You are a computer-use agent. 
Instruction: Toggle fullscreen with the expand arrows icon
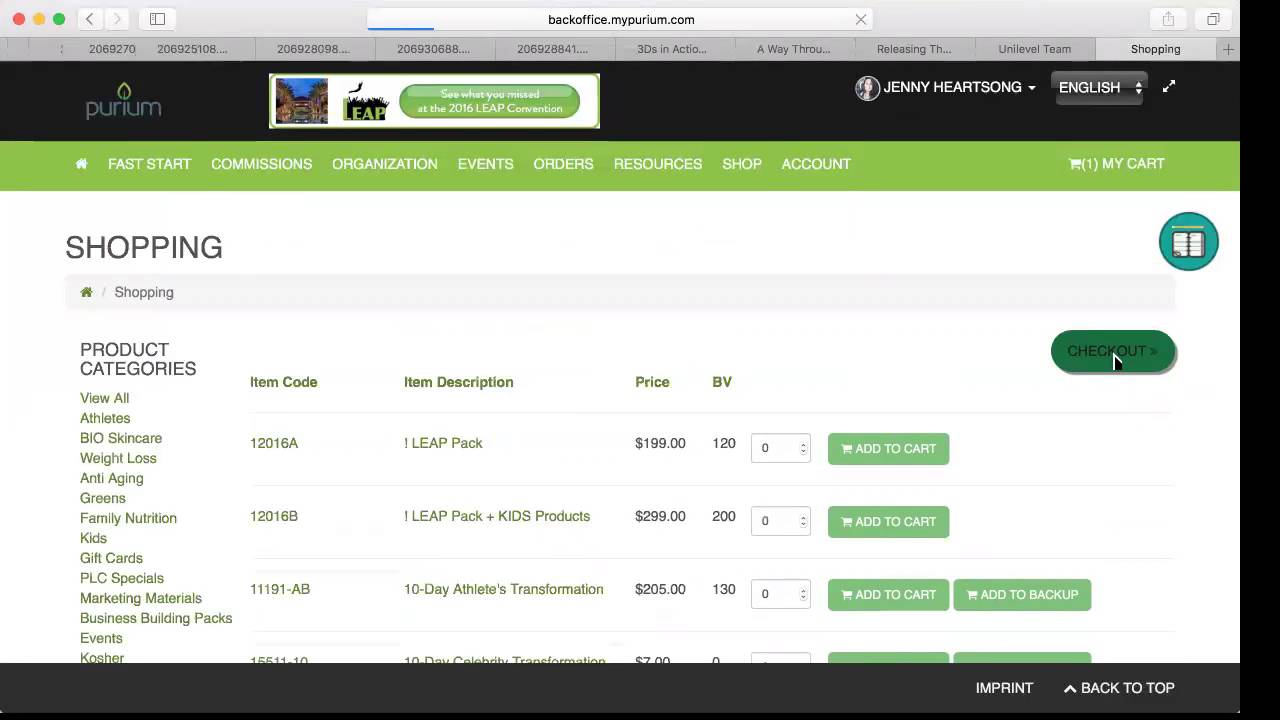tap(1168, 87)
